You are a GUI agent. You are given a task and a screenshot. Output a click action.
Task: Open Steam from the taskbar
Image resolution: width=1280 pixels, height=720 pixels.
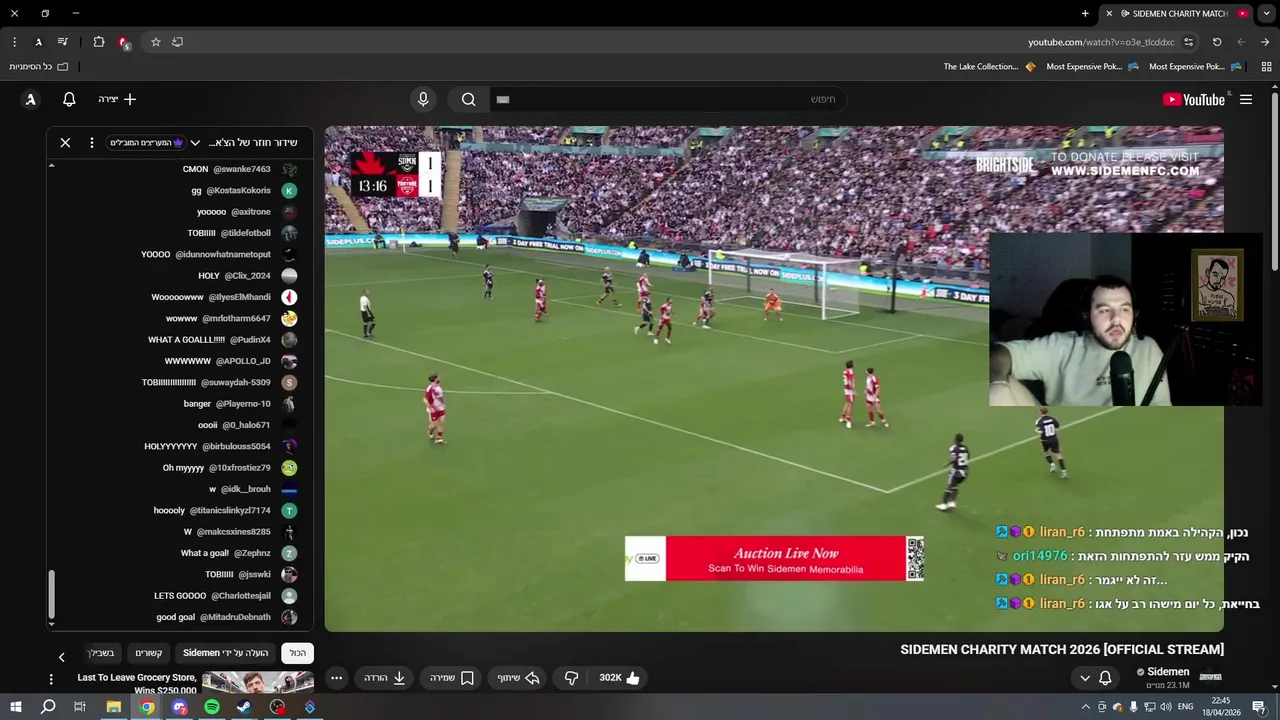click(244, 707)
